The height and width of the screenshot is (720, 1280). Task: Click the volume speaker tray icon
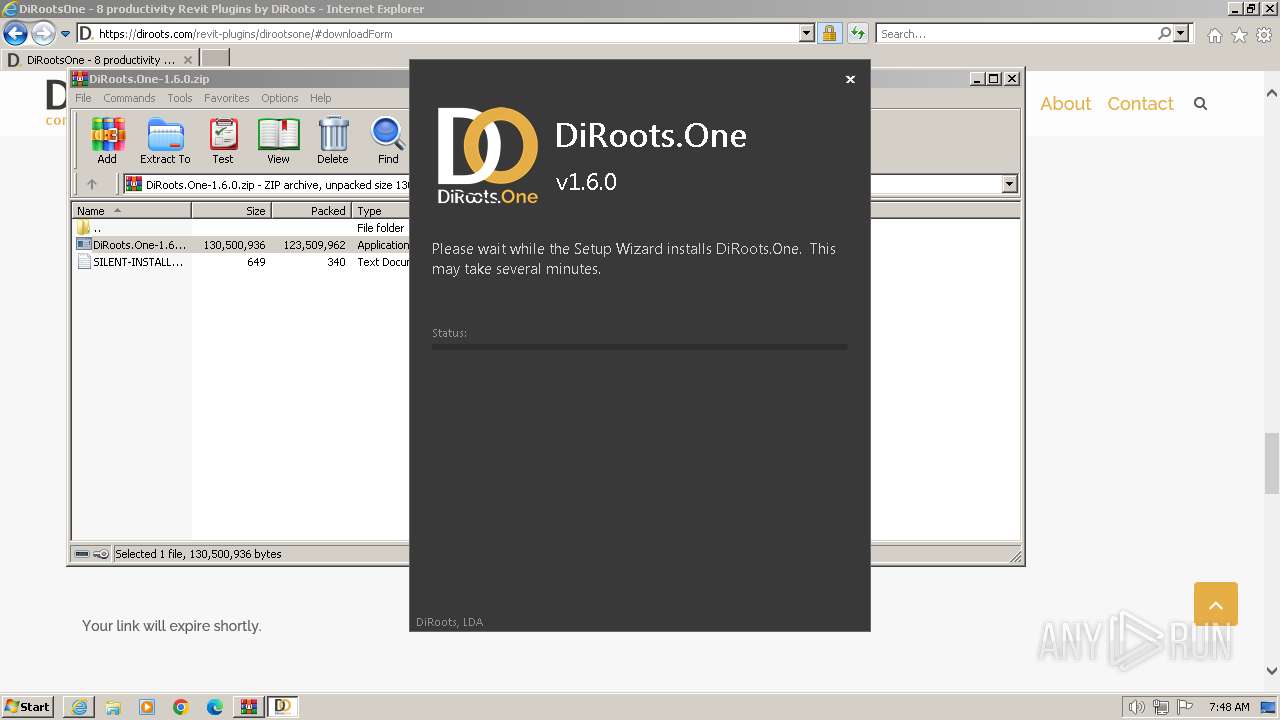[x=1136, y=707]
